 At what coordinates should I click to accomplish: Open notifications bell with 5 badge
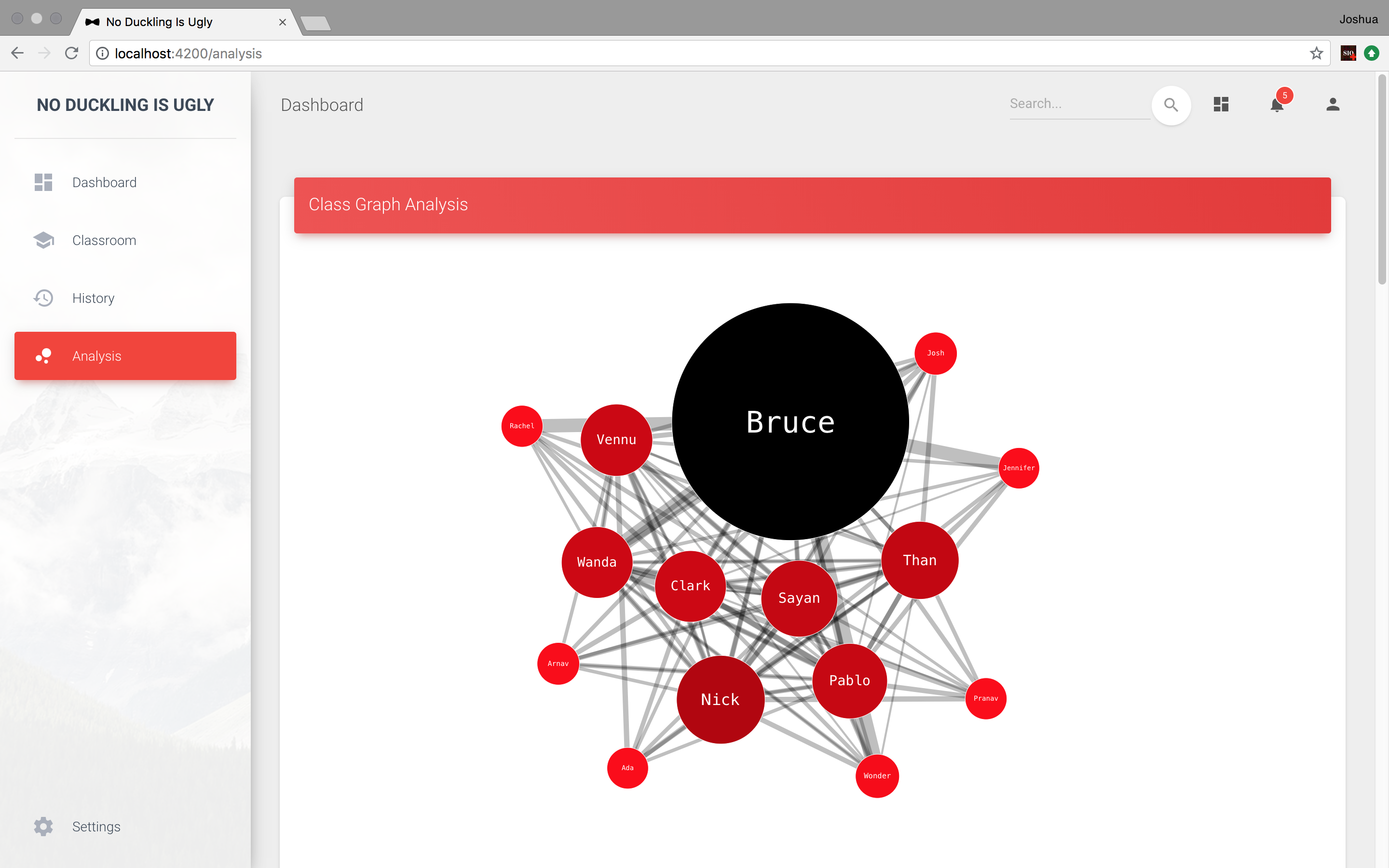click(1277, 105)
